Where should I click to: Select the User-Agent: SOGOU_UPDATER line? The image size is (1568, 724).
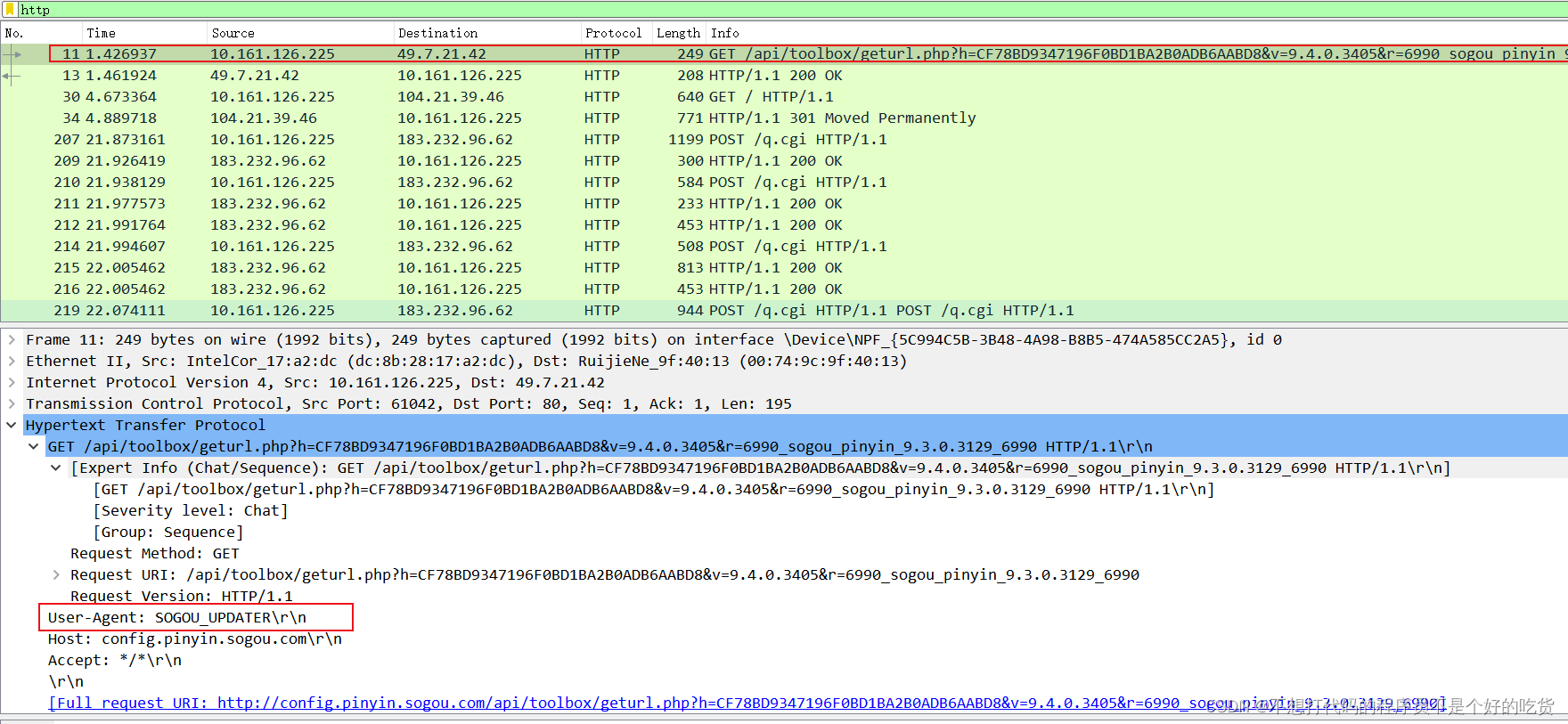pyautogui.click(x=177, y=617)
